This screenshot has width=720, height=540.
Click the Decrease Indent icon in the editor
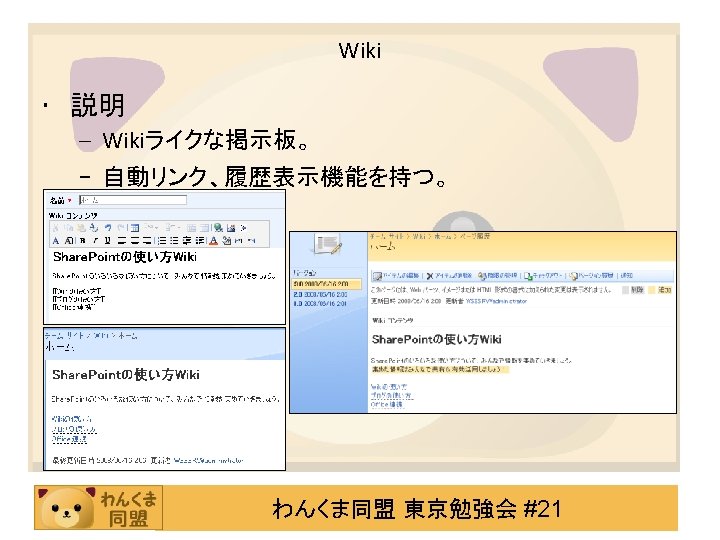pos(187,241)
